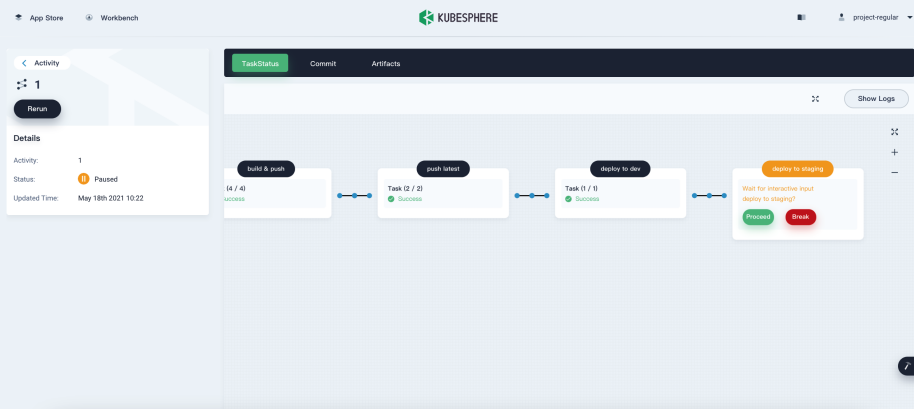914x409 pixels.
Task: Click the connector between push latest and deploy to dev
Action: coord(532,196)
